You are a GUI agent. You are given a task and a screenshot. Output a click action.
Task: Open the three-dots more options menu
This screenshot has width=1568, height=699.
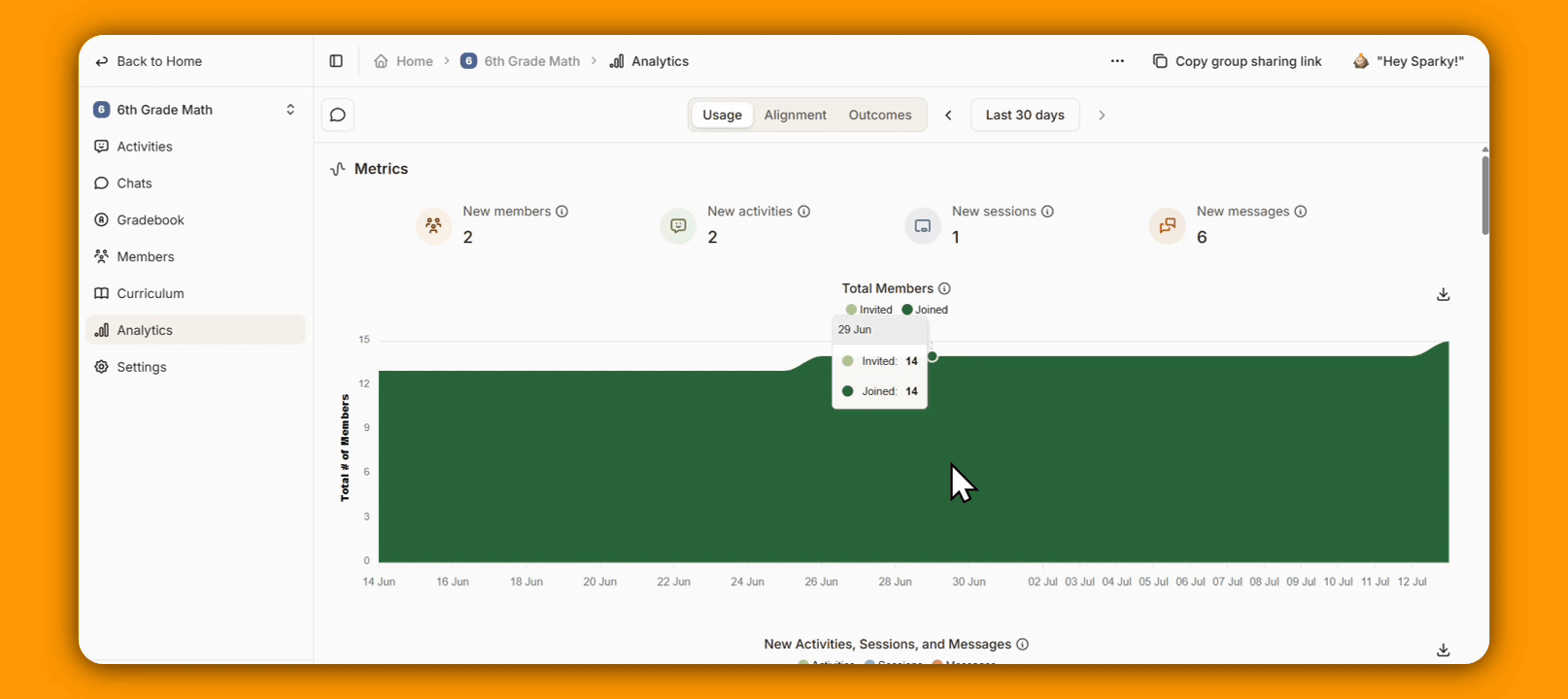click(x=1117, y=61)
